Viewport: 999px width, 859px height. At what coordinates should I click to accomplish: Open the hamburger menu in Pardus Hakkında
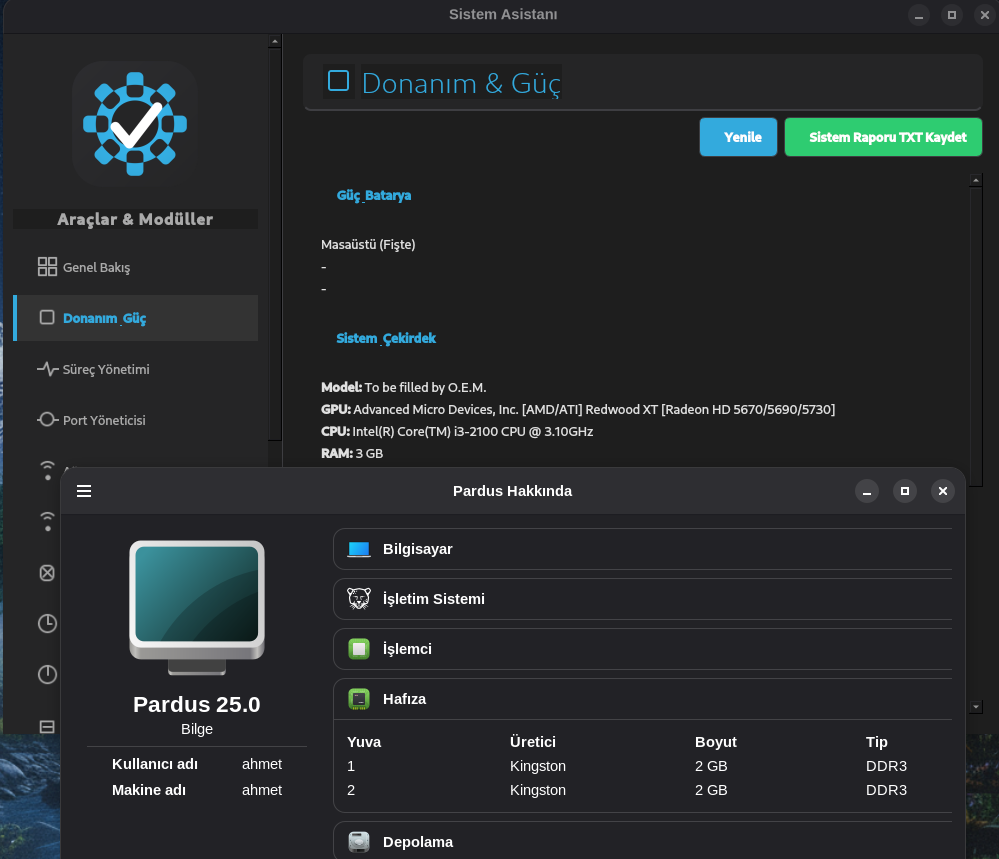coord(84,491)
